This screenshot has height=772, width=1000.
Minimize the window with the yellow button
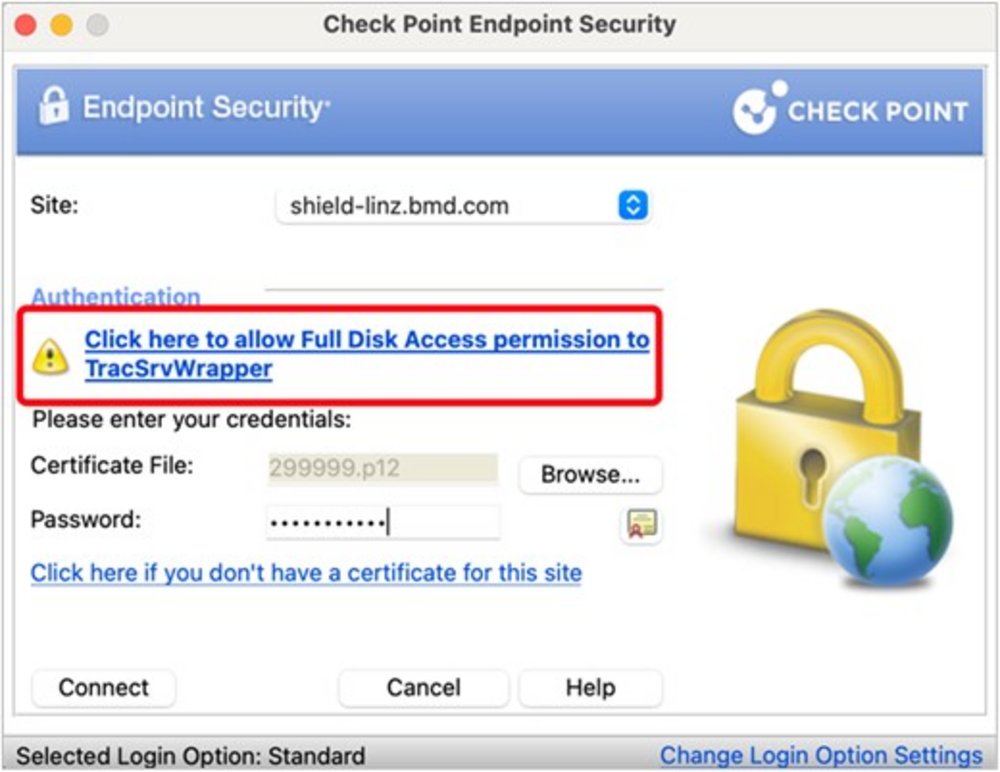point(61,25)
